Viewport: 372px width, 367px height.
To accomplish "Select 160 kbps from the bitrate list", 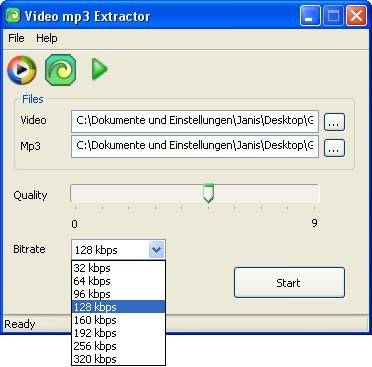I will tap(118, 320).
